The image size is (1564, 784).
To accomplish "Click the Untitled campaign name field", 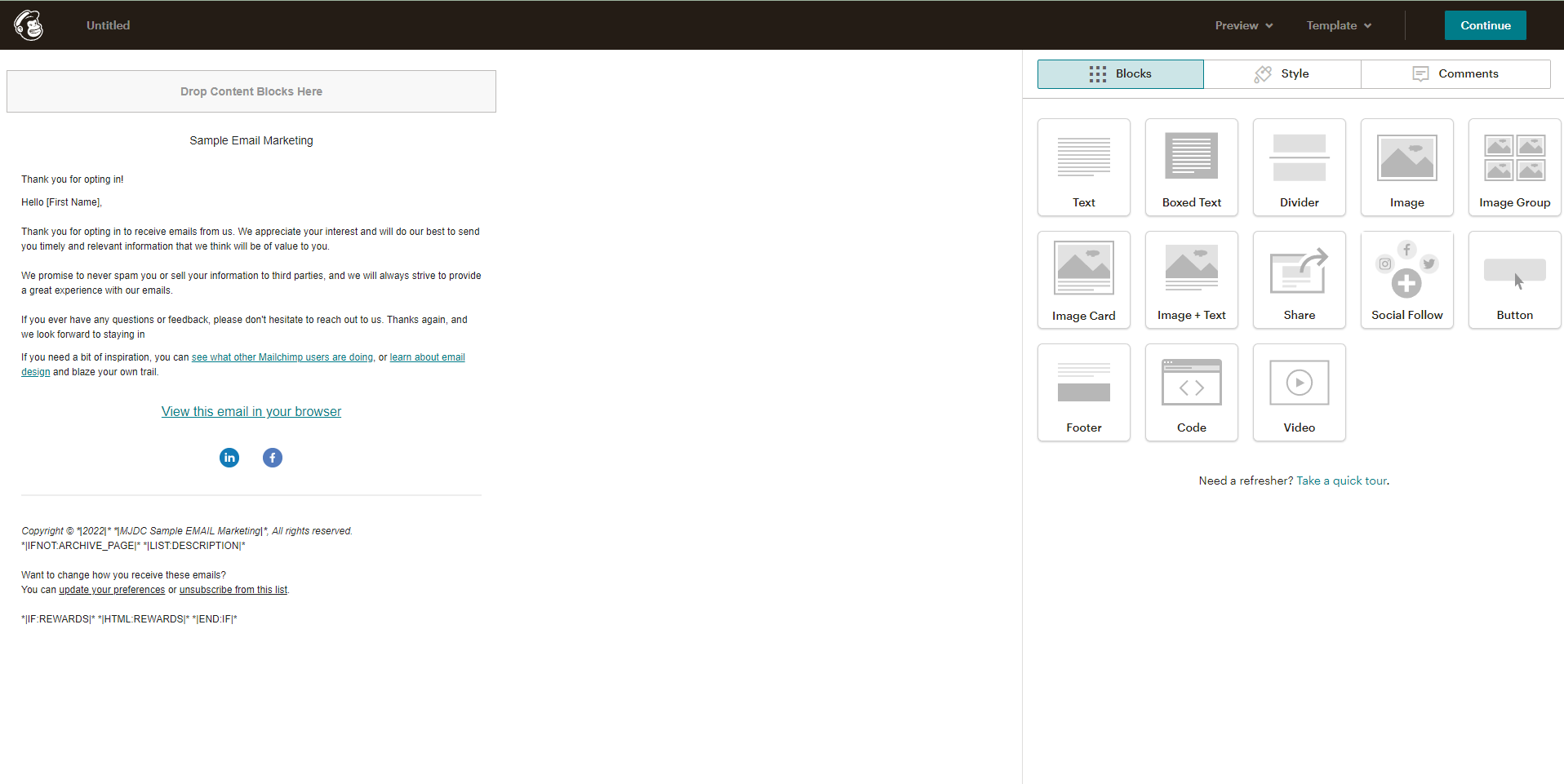I will point(108,25).
